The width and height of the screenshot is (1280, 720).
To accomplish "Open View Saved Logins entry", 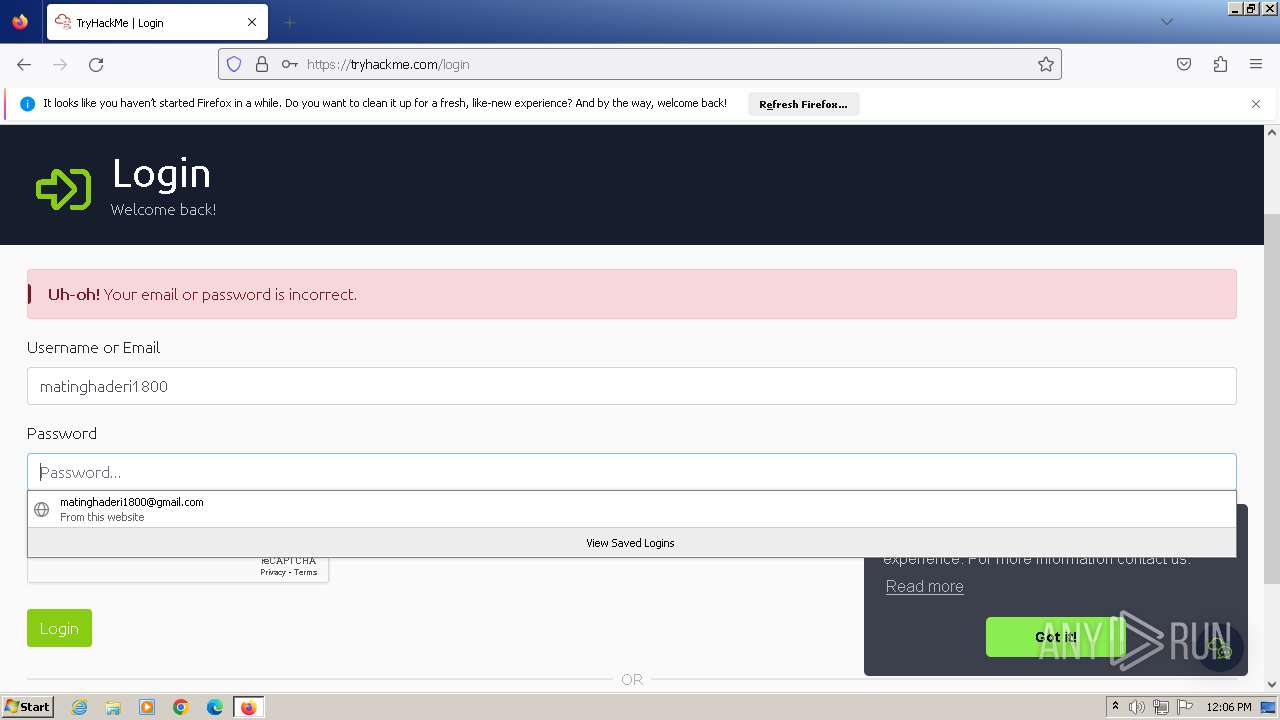I will click(x=632, y=543).
